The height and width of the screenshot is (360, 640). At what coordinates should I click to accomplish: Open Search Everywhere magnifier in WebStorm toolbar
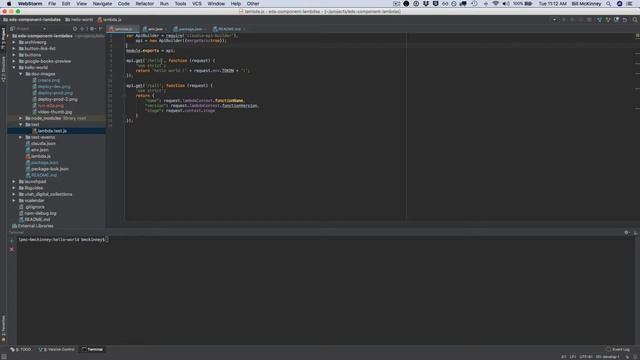[x=635, y=20]
